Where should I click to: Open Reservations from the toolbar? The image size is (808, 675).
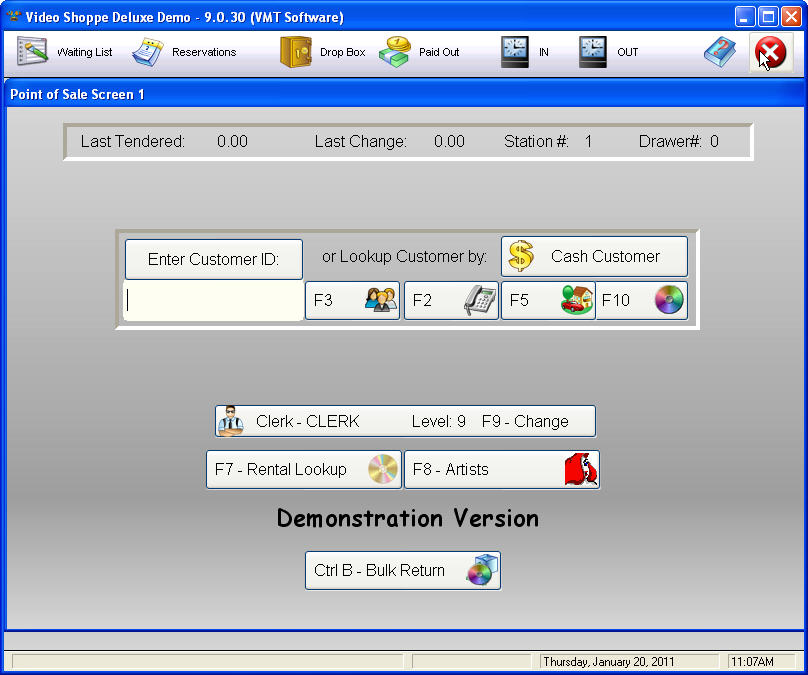pos(148,52)
